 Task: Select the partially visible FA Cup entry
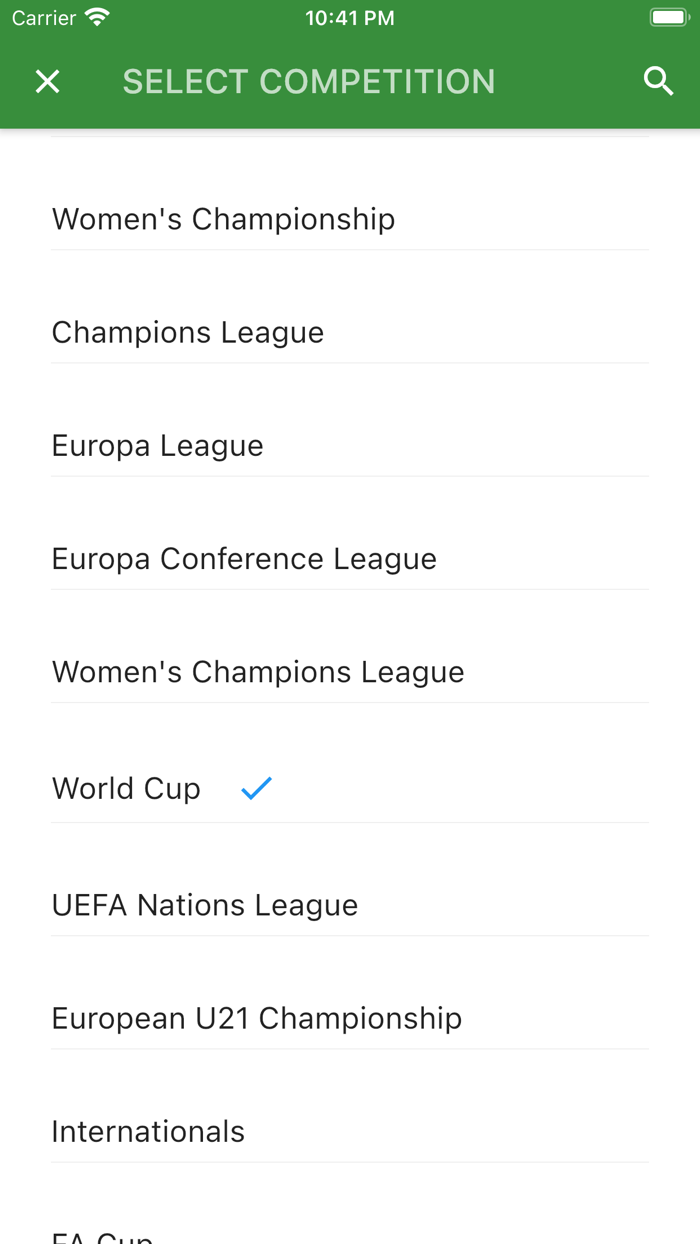pos(102,1236)
